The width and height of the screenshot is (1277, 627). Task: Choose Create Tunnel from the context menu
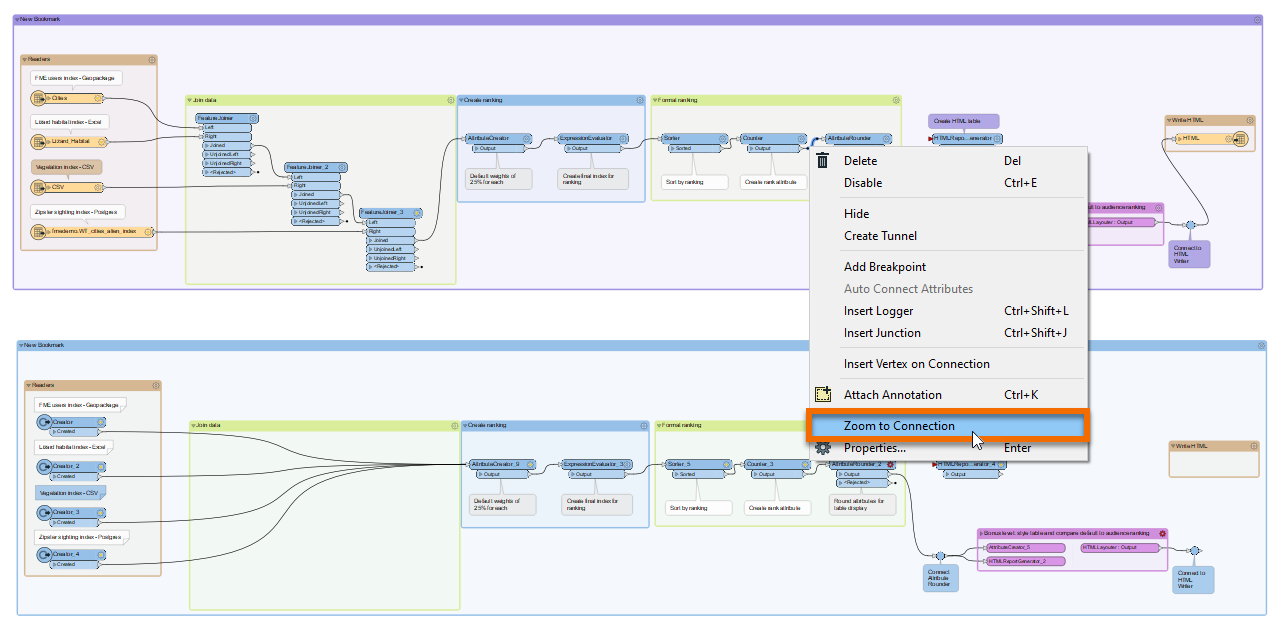click(x=880, y=236)
